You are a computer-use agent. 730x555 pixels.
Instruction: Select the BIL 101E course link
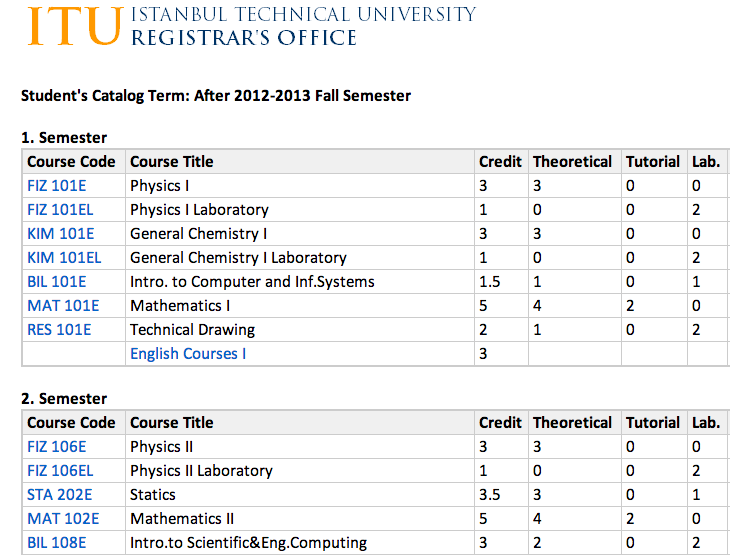tap(57, 282)
